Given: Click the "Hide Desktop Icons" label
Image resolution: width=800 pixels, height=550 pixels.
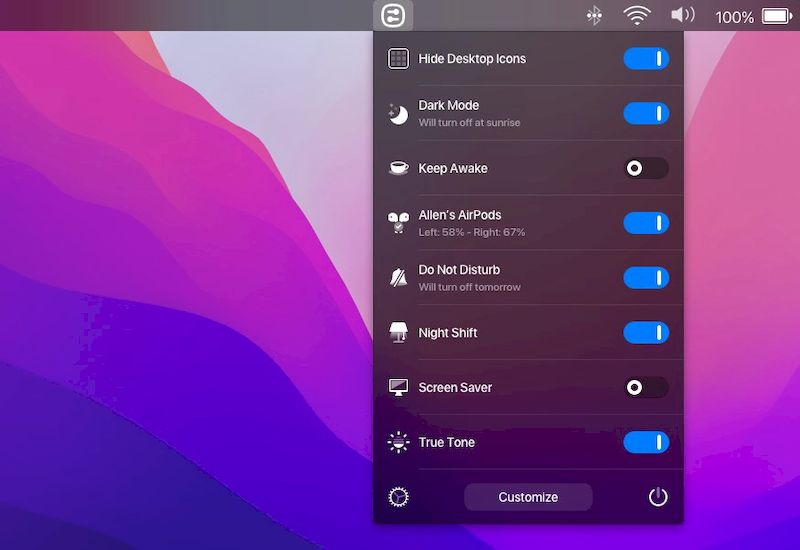Looking at the screenshot, I should (x=472, y=59).
